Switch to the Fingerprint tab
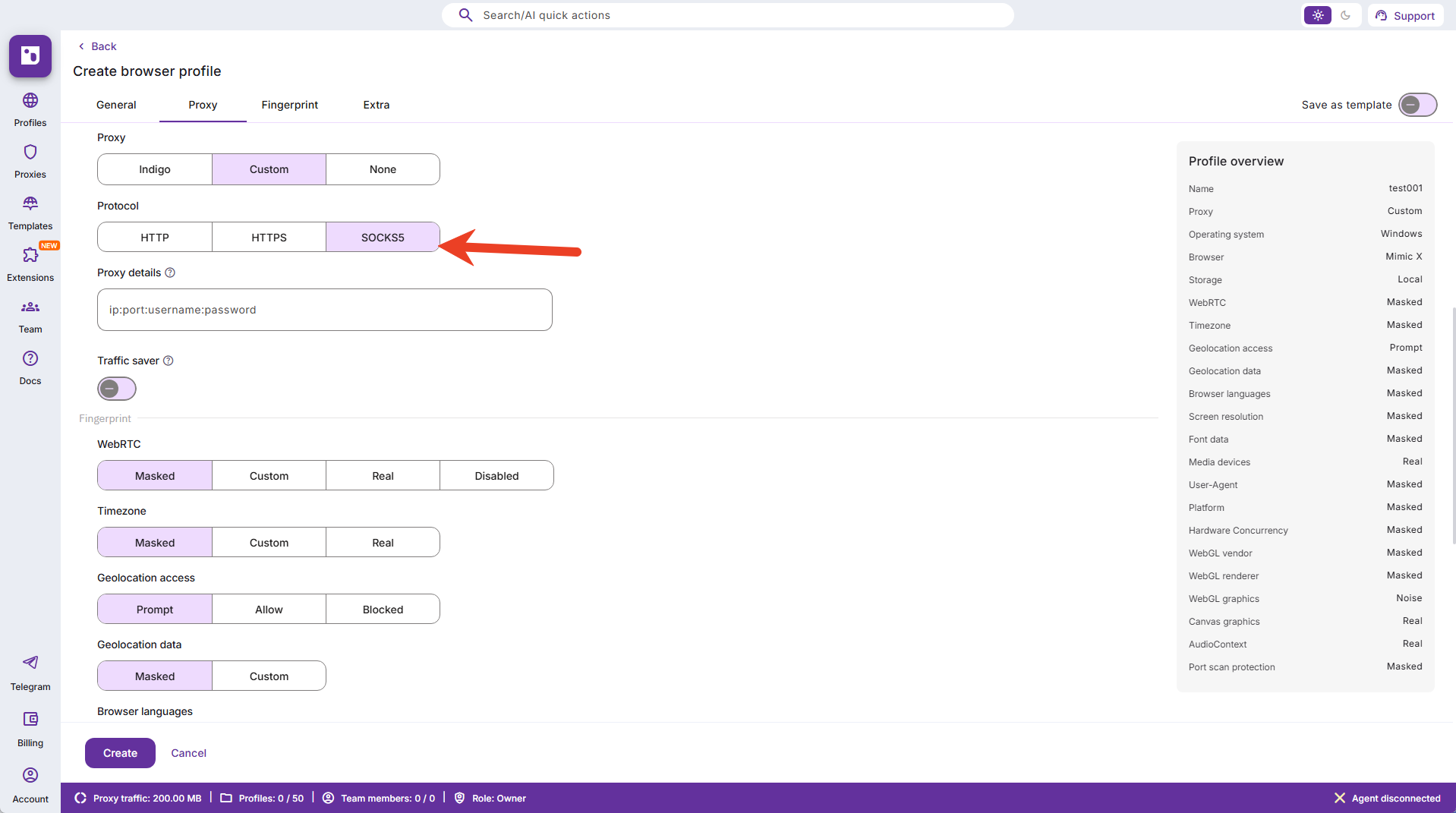 [289, 105]
